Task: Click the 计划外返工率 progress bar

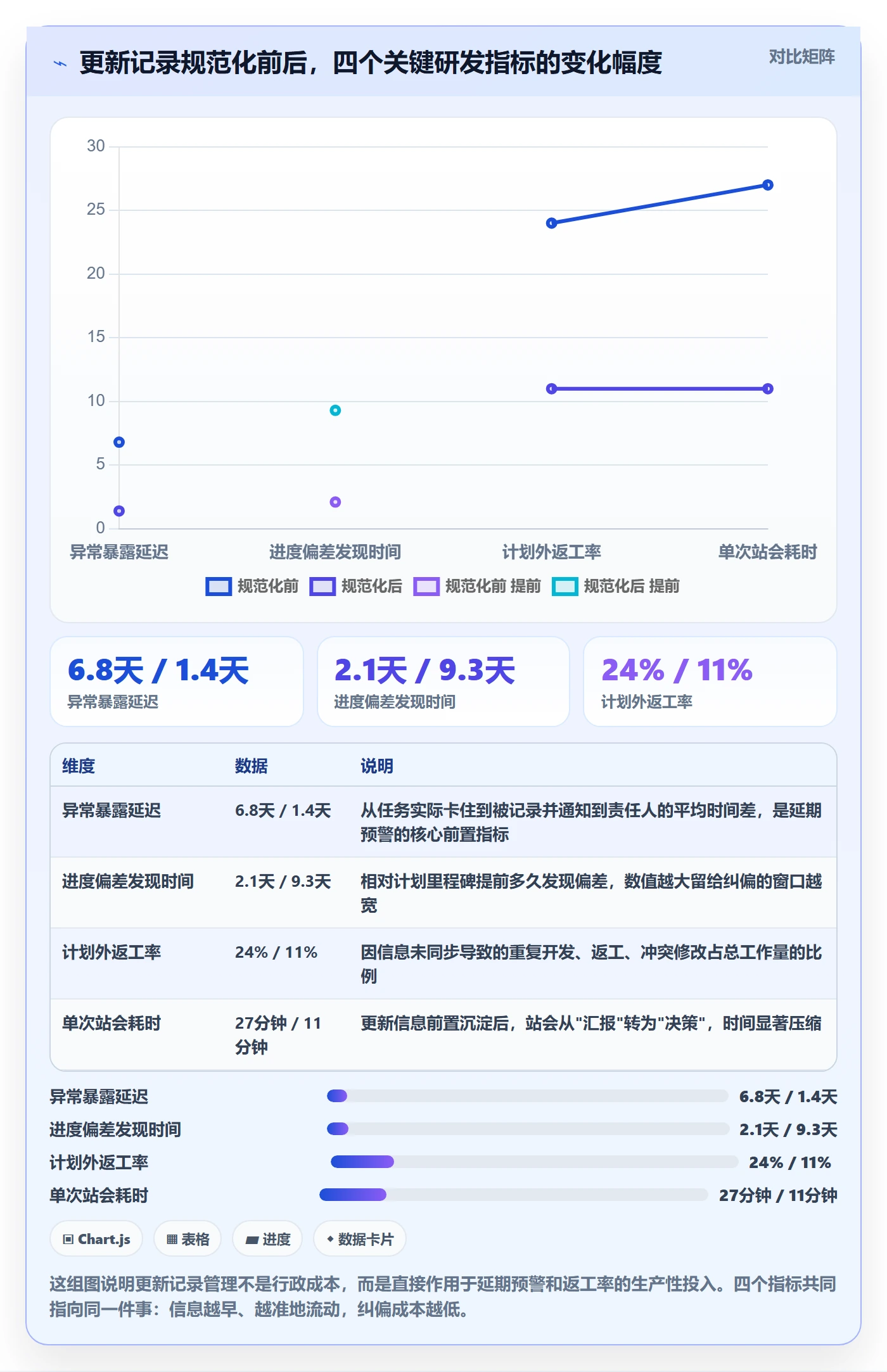Action: pos(534,1162)
